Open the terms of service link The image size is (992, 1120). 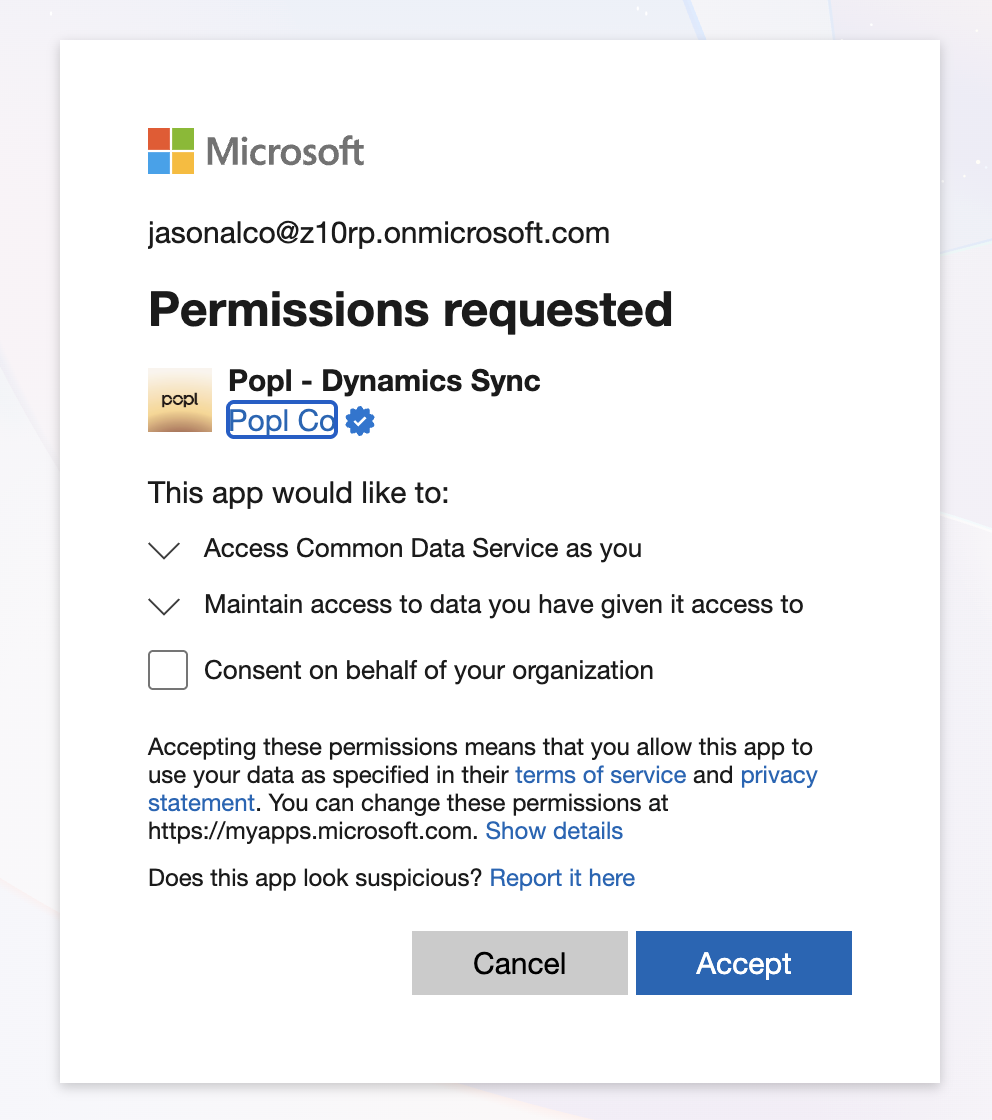click(600, 775)
